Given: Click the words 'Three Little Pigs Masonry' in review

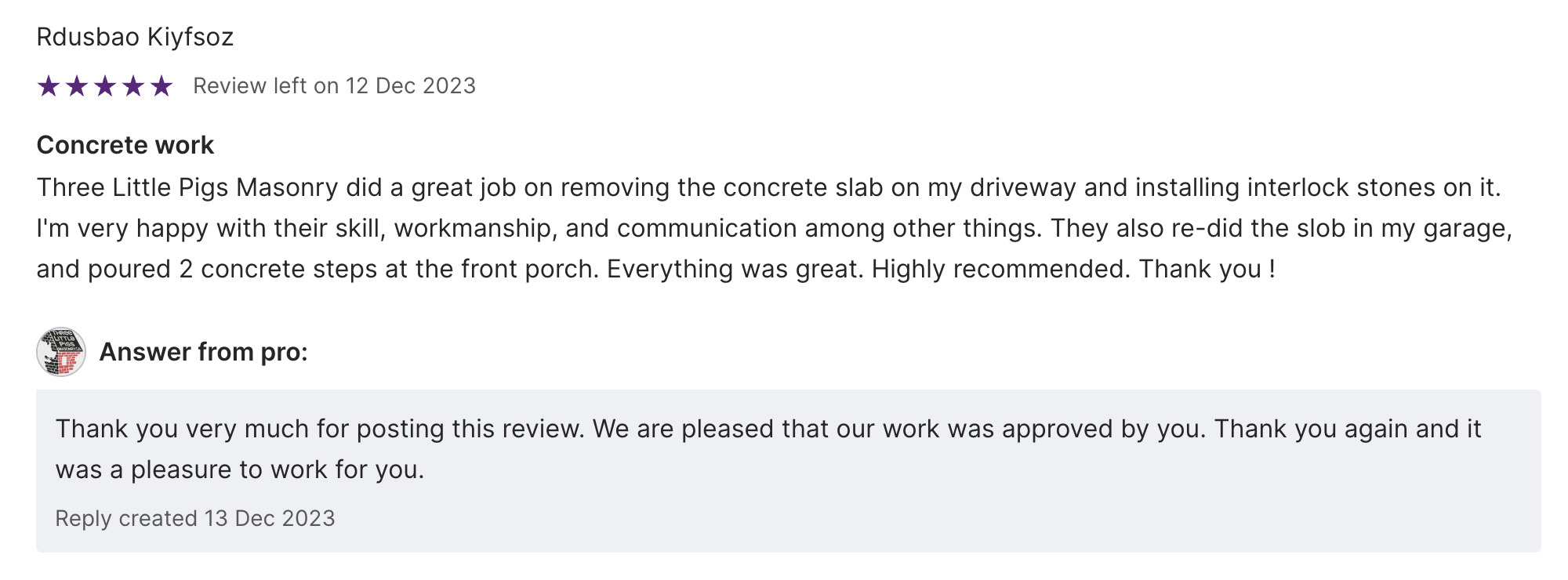Looking at the screenshot, I should [187, 187].
